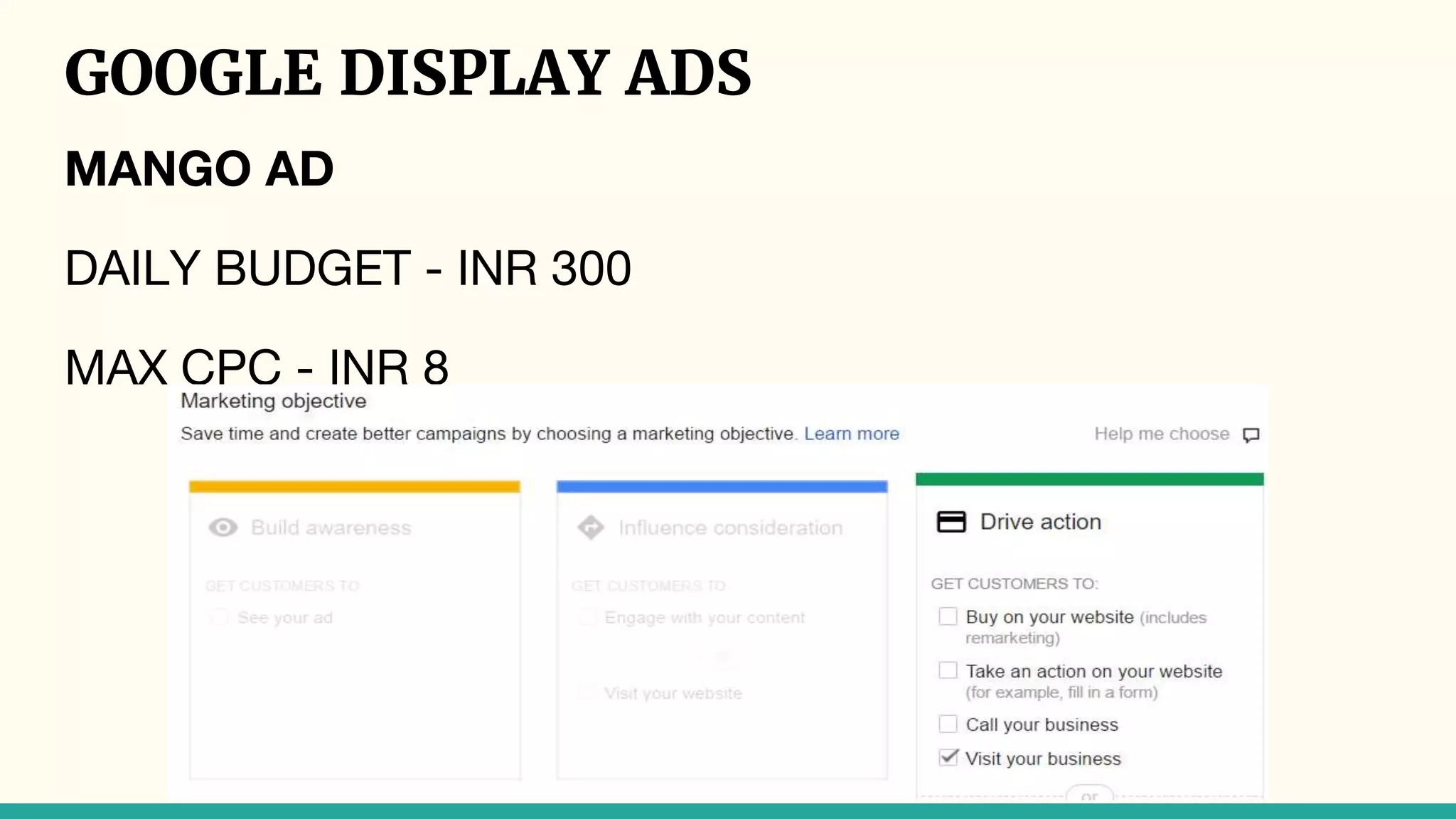Image resolution: width=1456 pixels, height=819 pixels.
Task: Click the Help me choose chat icon
Action: tap(1251, 434)
